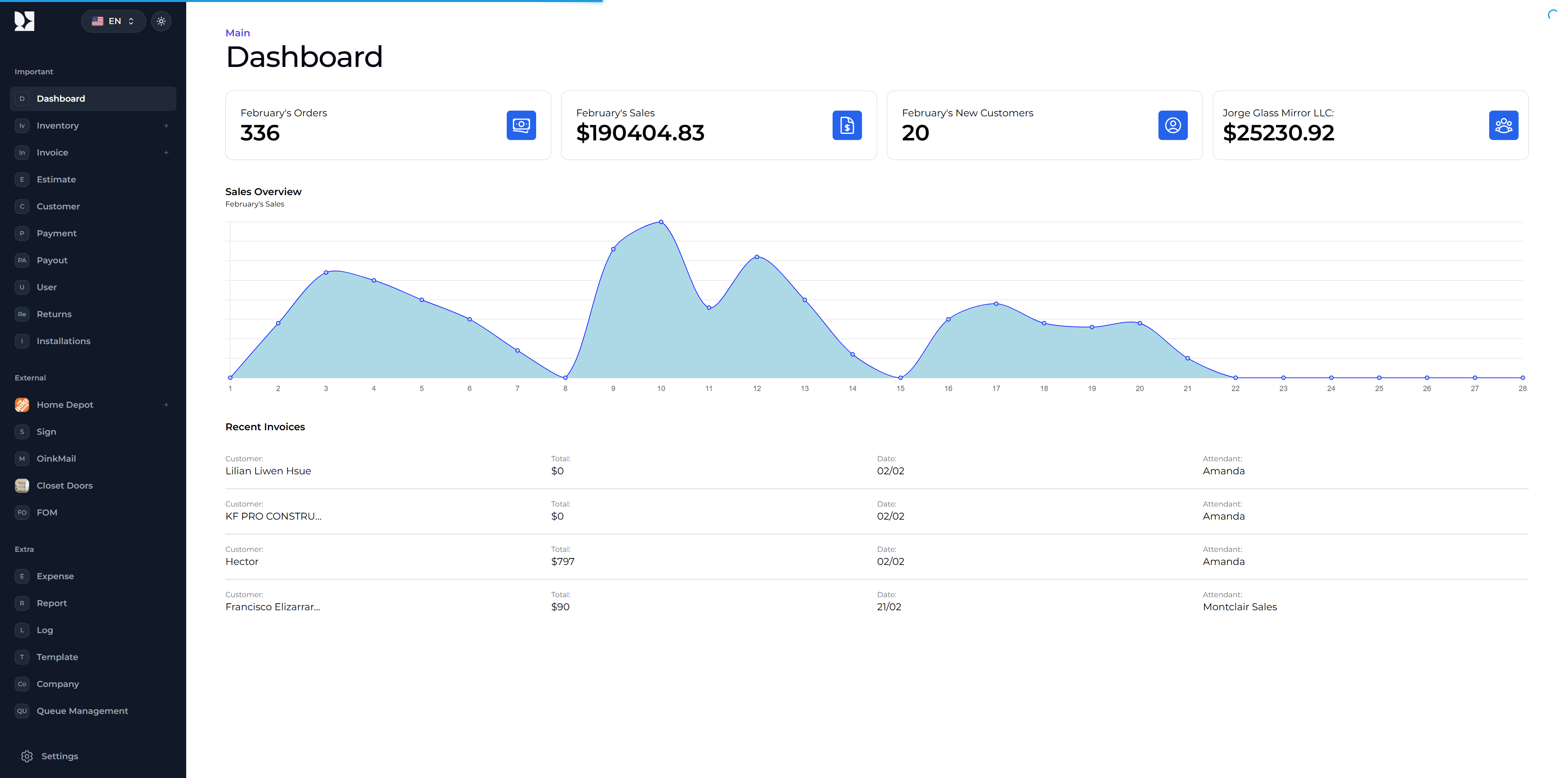Click the Closet Doors thumbnail icon
The height and width of the screenshot is (778, 1568).
click(22, 485)
